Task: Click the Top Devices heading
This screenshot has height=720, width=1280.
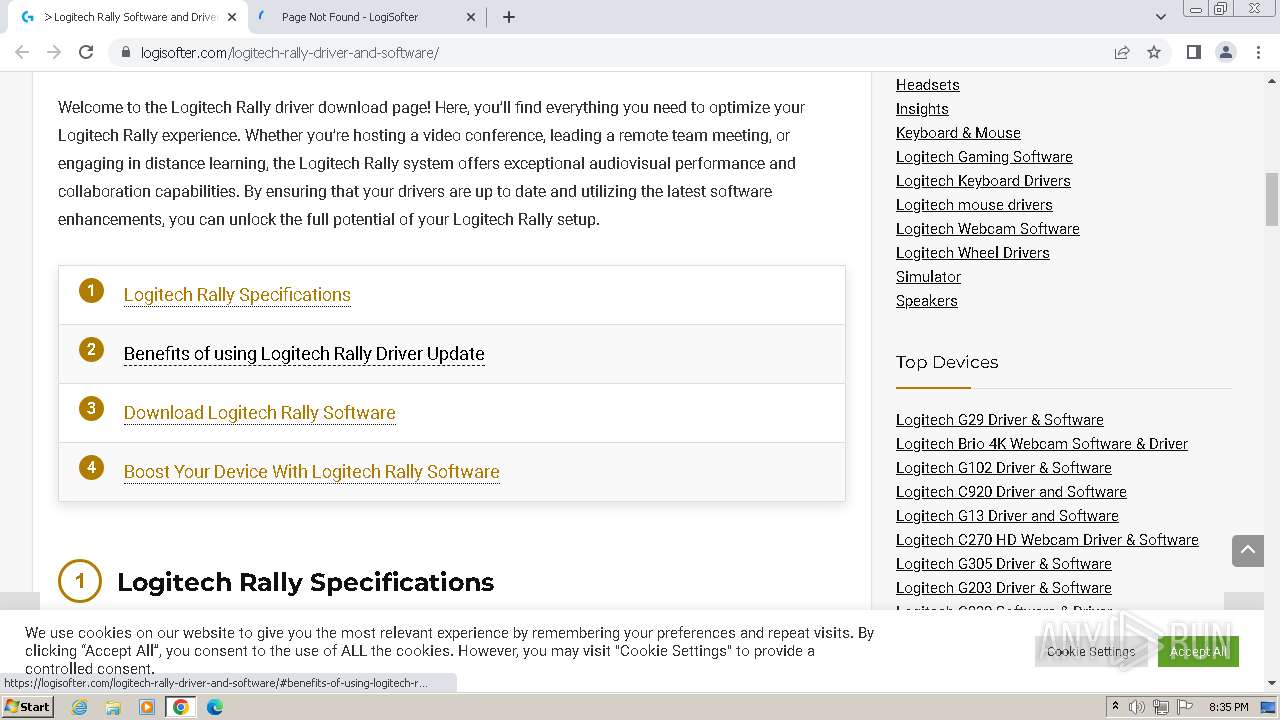Action: pyautogui.click(x=947, y=362)
